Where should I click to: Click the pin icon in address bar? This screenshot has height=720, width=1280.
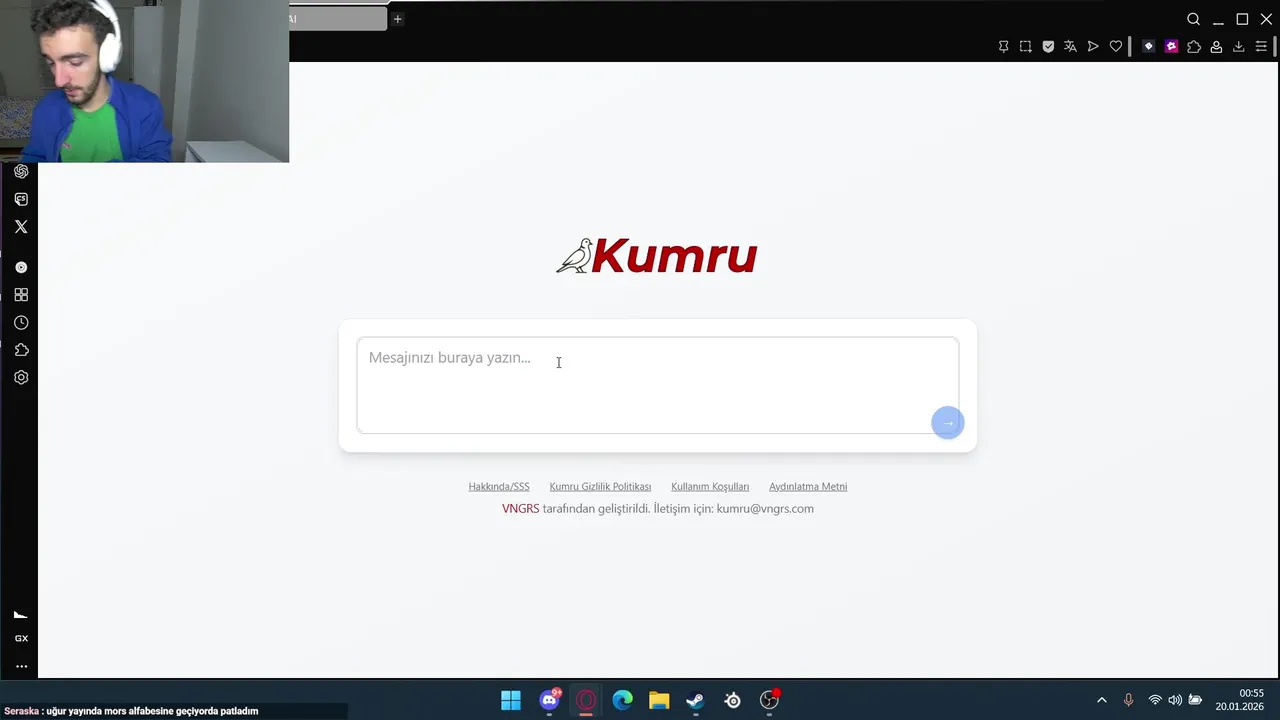1003,46
